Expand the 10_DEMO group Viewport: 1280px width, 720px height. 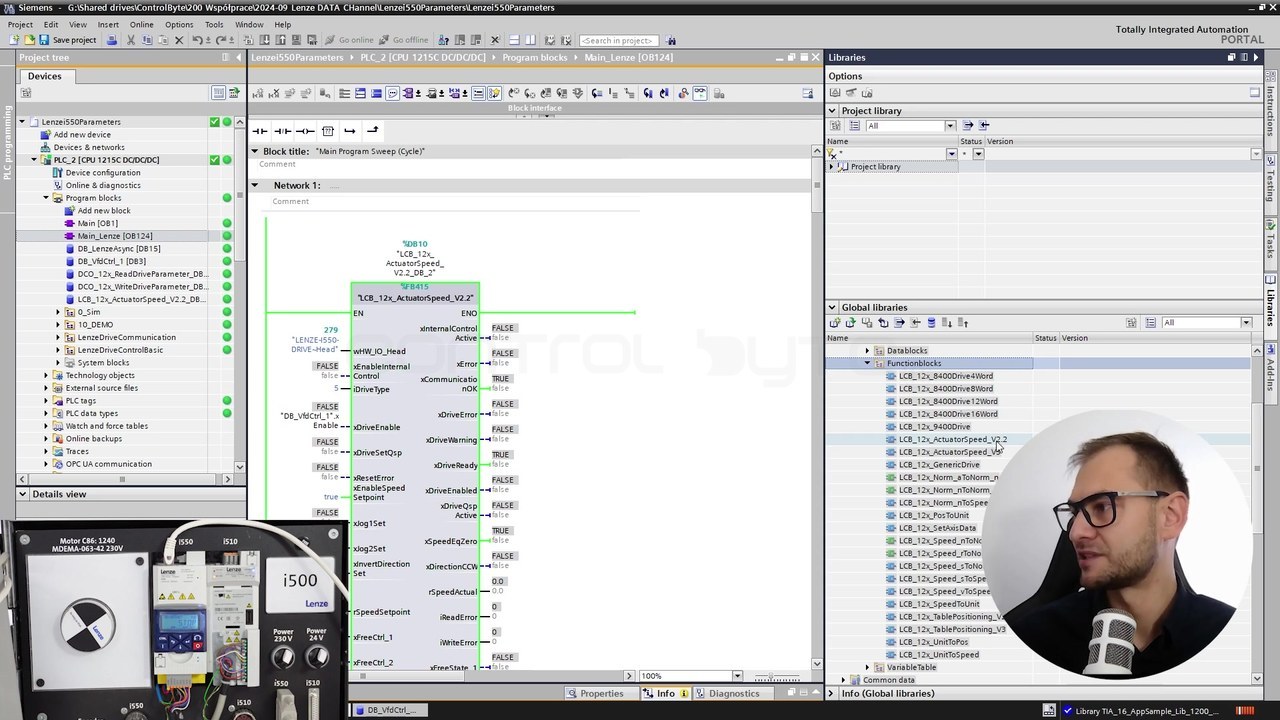pyautogui.click(x=58, y=325)
